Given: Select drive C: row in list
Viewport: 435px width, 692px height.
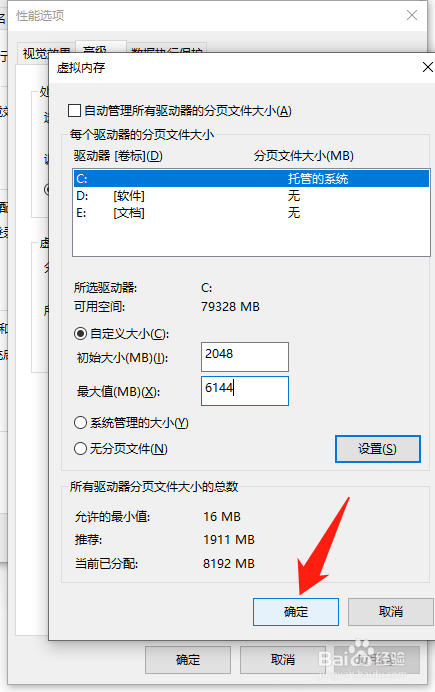Looking at the screenshot, I should pos(251,179).
